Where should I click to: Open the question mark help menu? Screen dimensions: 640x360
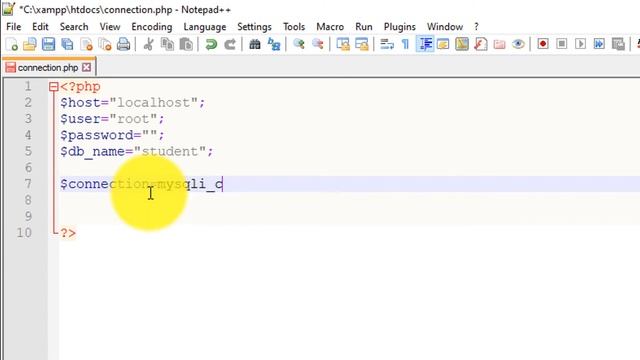(476, 27)
